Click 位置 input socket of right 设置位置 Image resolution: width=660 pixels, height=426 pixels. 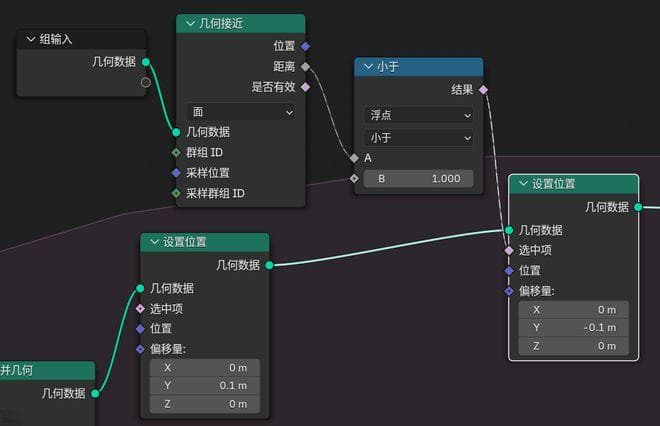pos(509,270)
